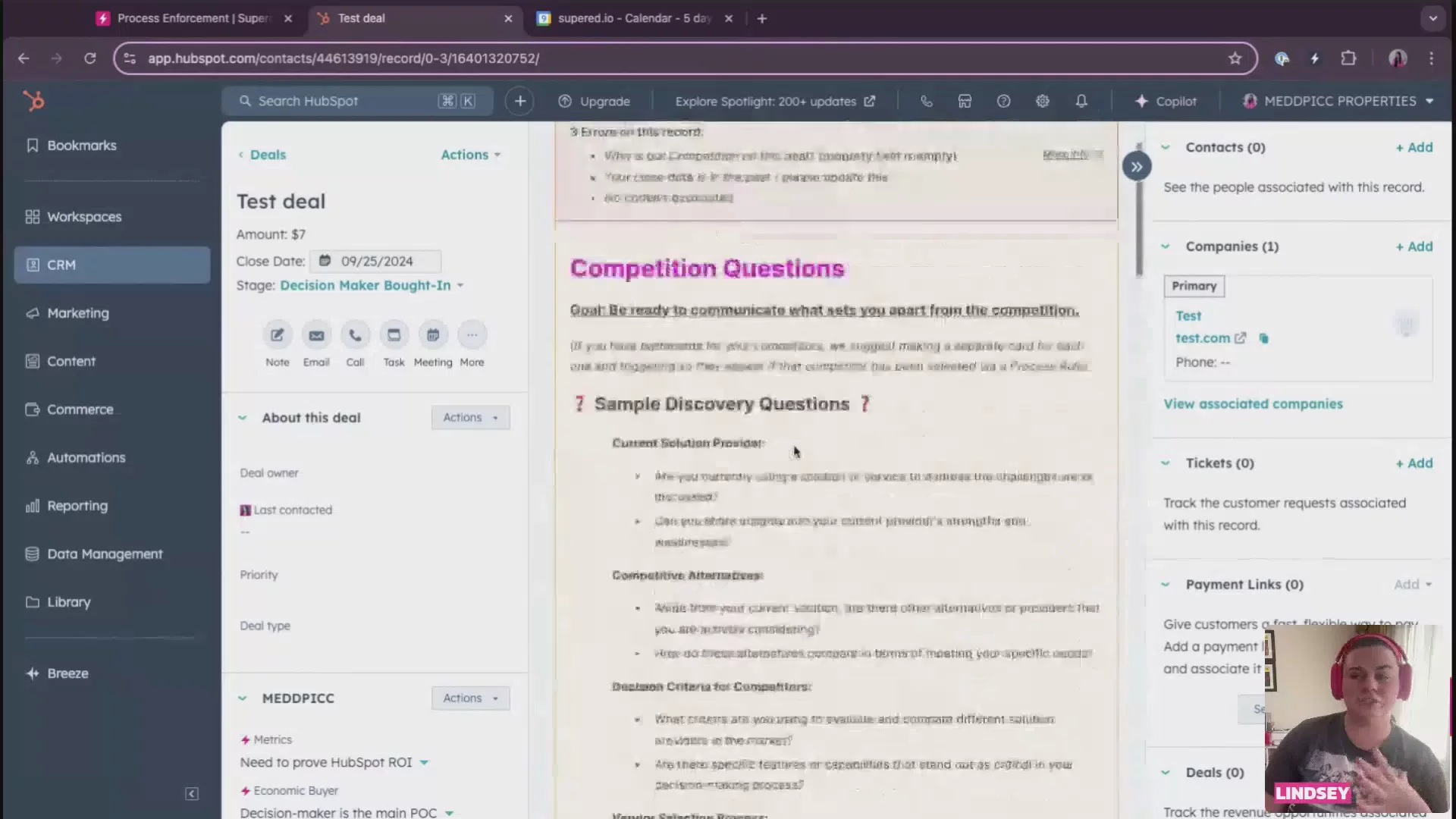Click the Data Management sidebar icon

[33, 554]
